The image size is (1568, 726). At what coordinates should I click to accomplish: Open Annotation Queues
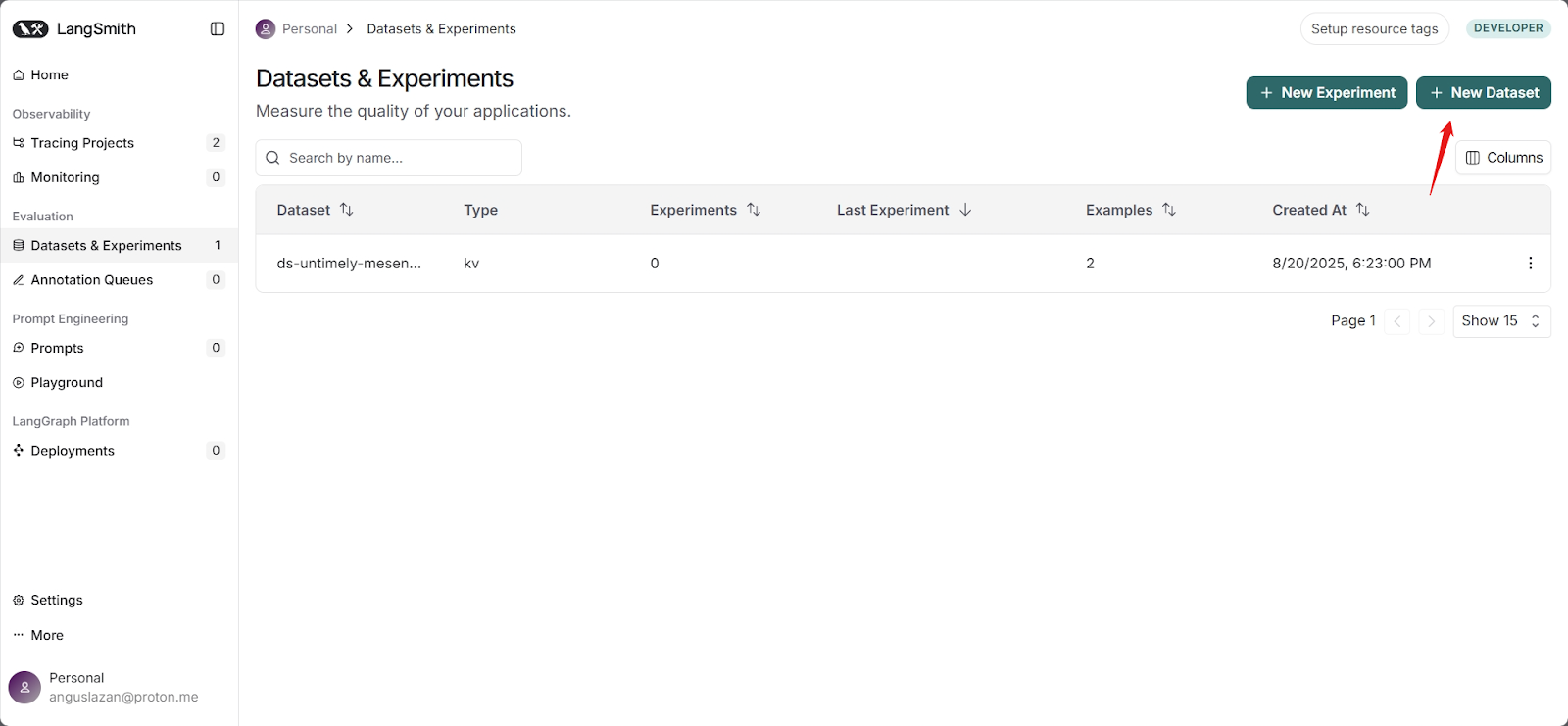pos(119,280)
